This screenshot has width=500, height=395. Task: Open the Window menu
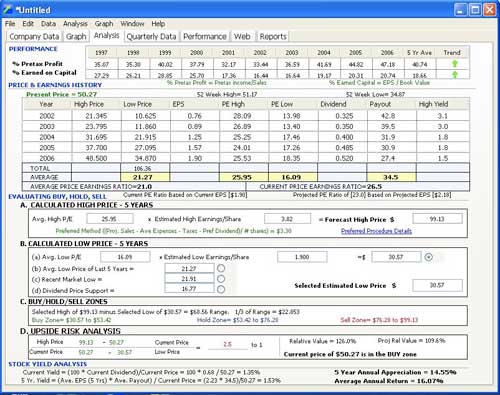click(132, 24)
